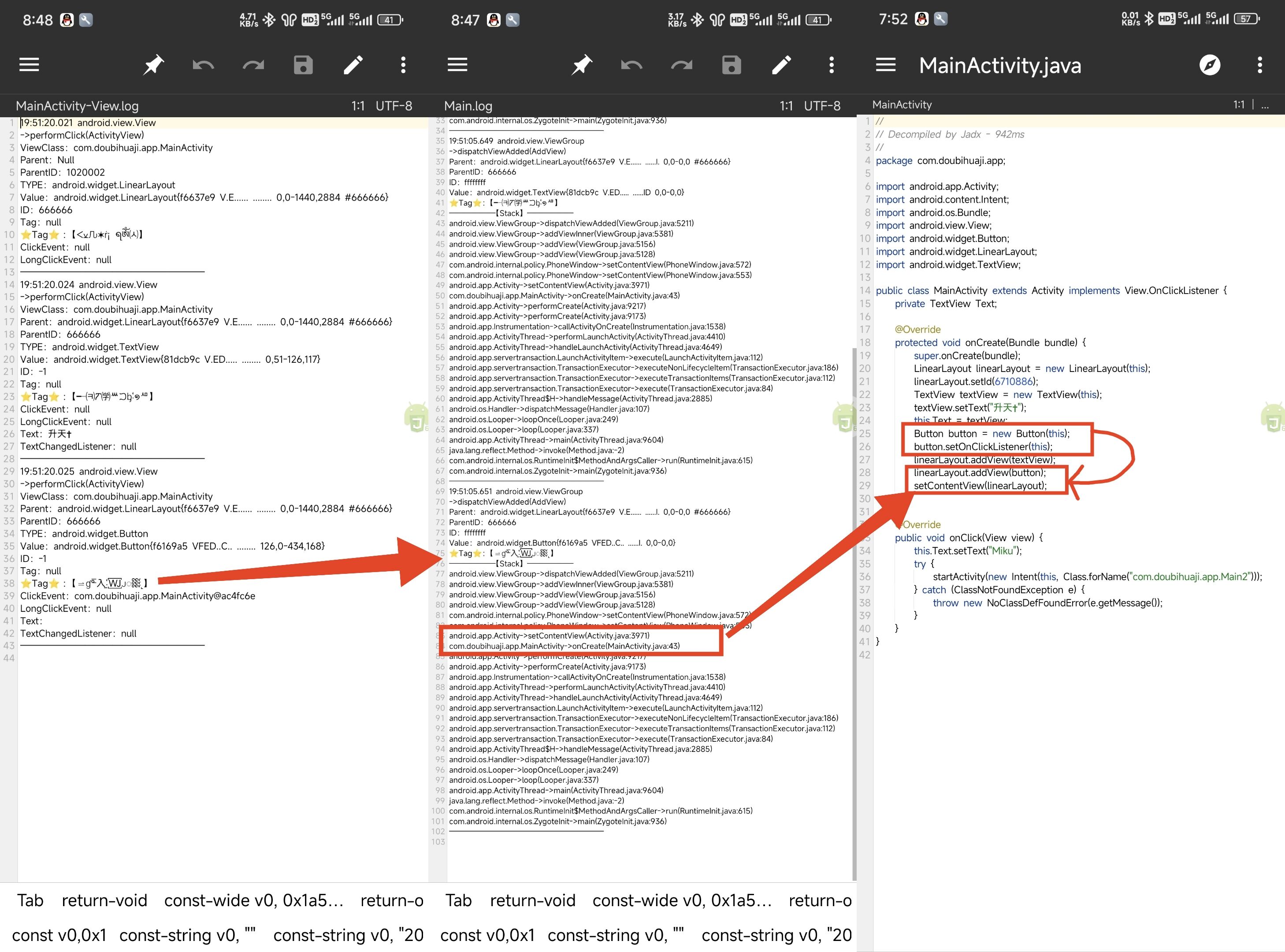
Task: Insert Tab shortcut in MainActivity-View.log bottom bar
Action: 30,900
